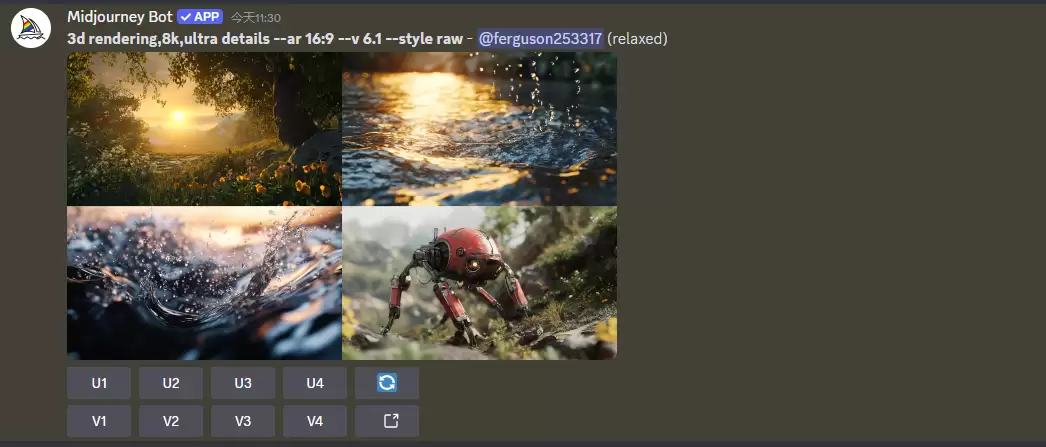The width and height of the screenshot is (1046, 447).
Task: Hit the U4 upscale button
Action: (x=315, y=383)
